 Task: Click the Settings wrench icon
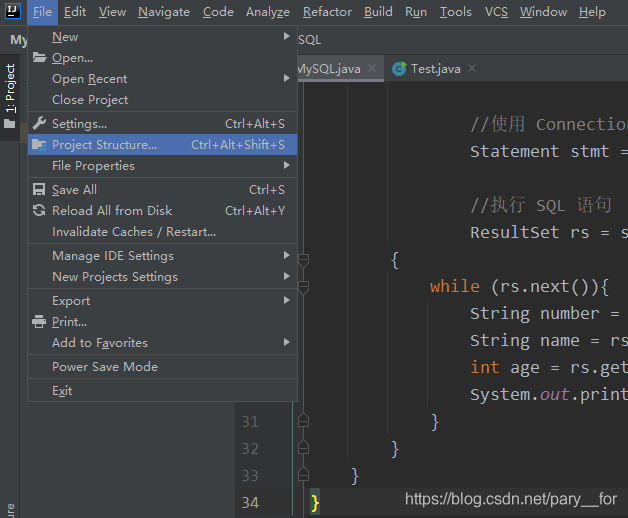(39, 124)
